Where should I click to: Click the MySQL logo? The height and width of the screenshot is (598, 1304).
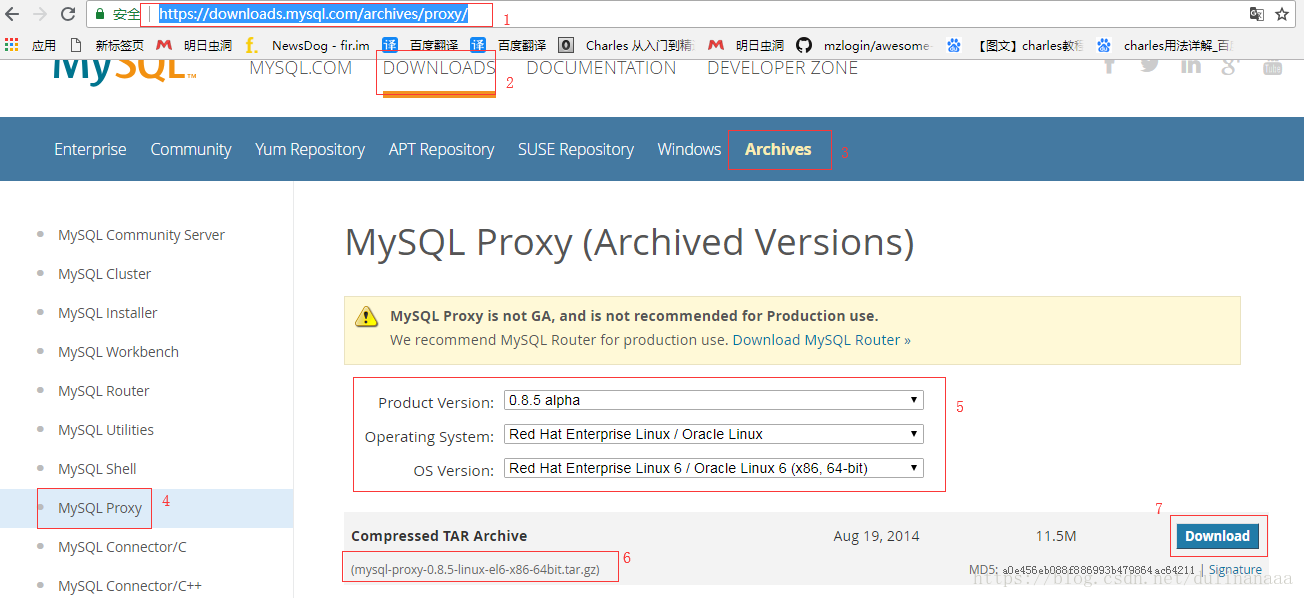pyautogui.click(x=124, y=71)
